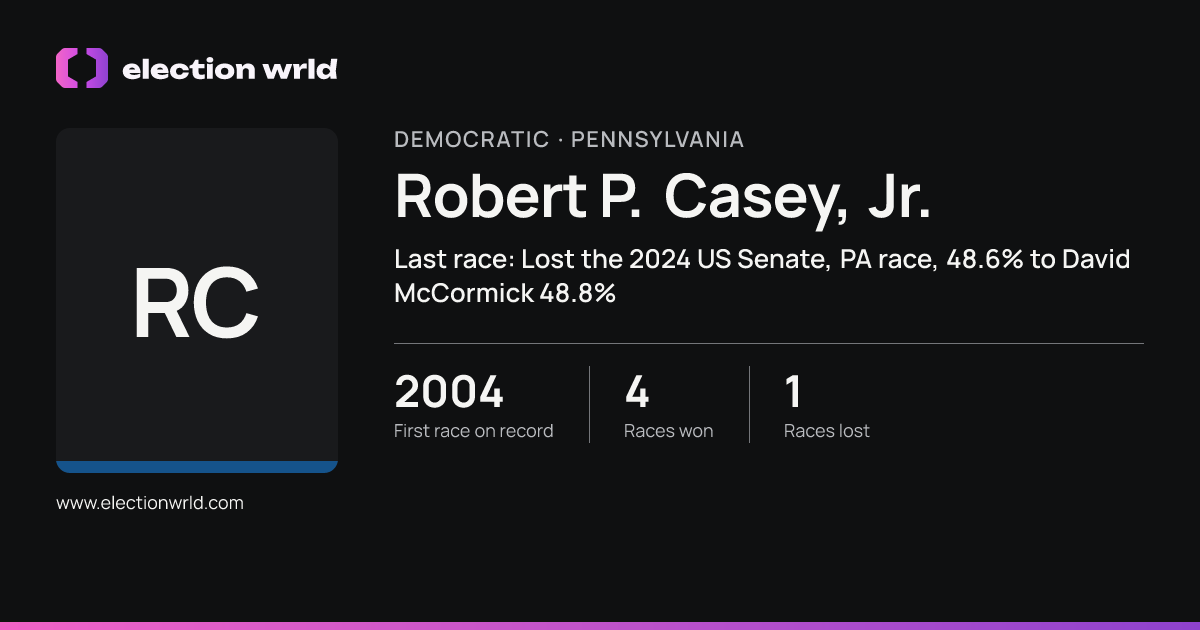Open the RC initials avatar thumbnail
The image size is (1200, 630).
(197, 300)
